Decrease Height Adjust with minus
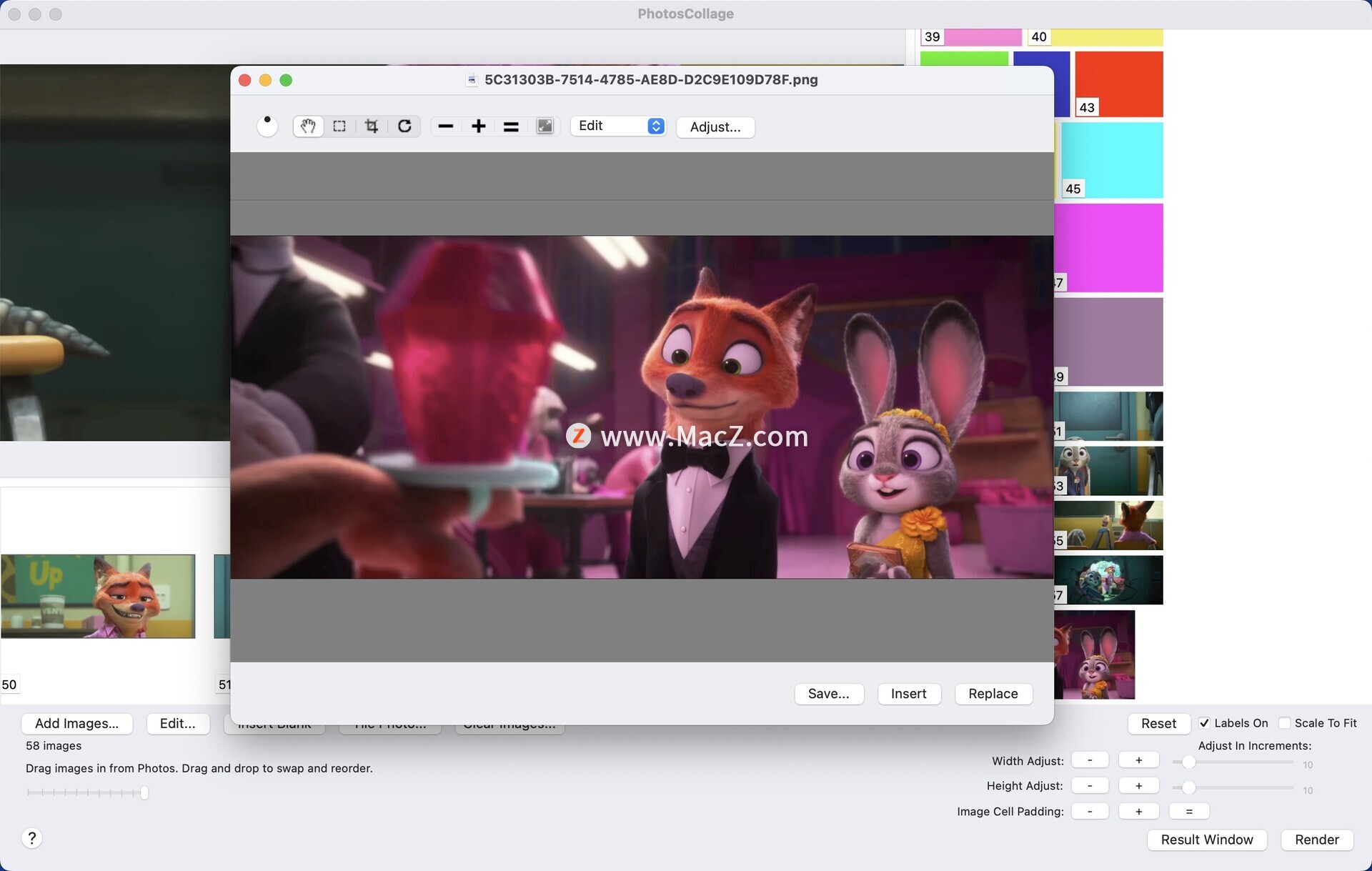Viewport: 1372px width, 871px height. point(1090,786)
